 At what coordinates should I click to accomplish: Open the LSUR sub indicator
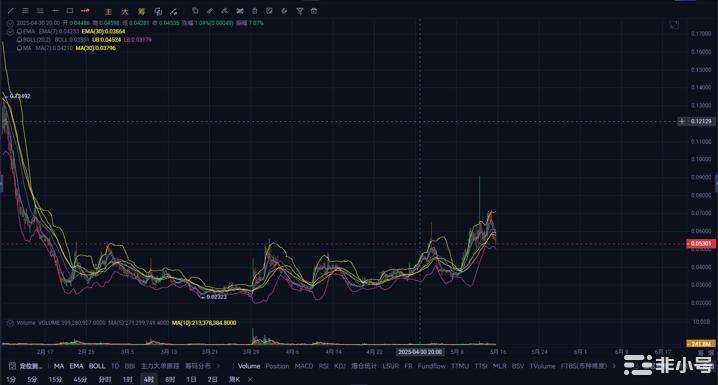coord(391,366)
